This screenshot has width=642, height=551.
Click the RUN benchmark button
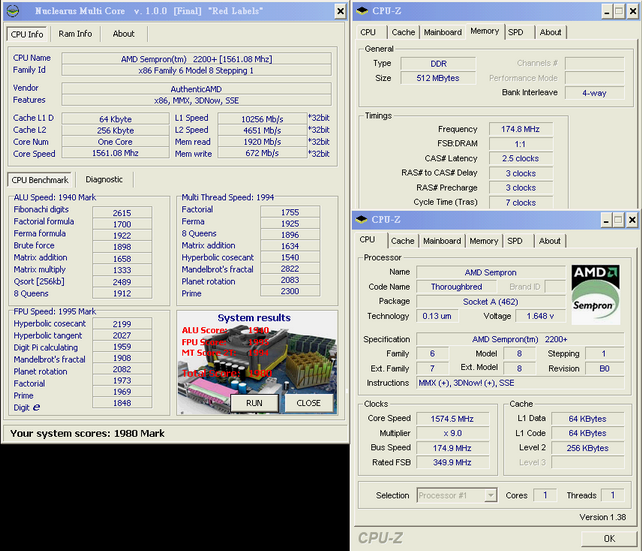click(x=254, y=403)
